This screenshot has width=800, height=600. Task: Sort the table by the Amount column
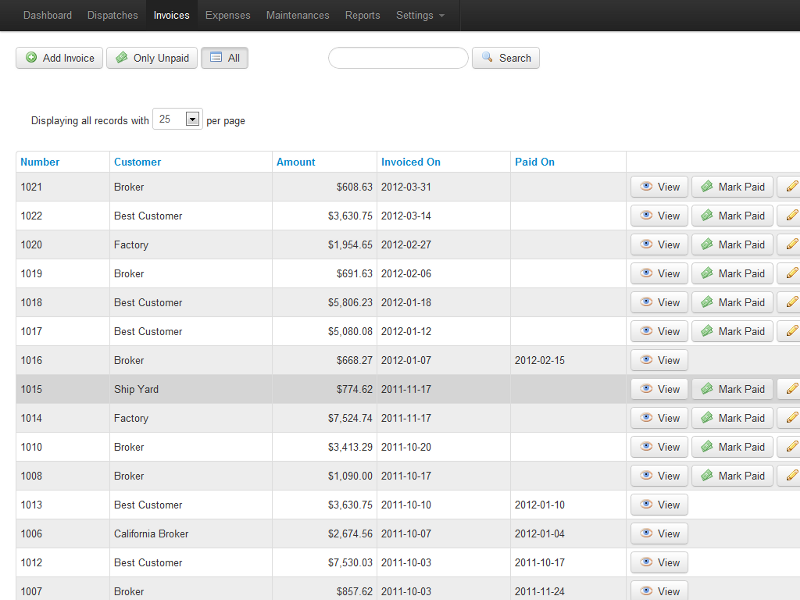tap(296, 161)
